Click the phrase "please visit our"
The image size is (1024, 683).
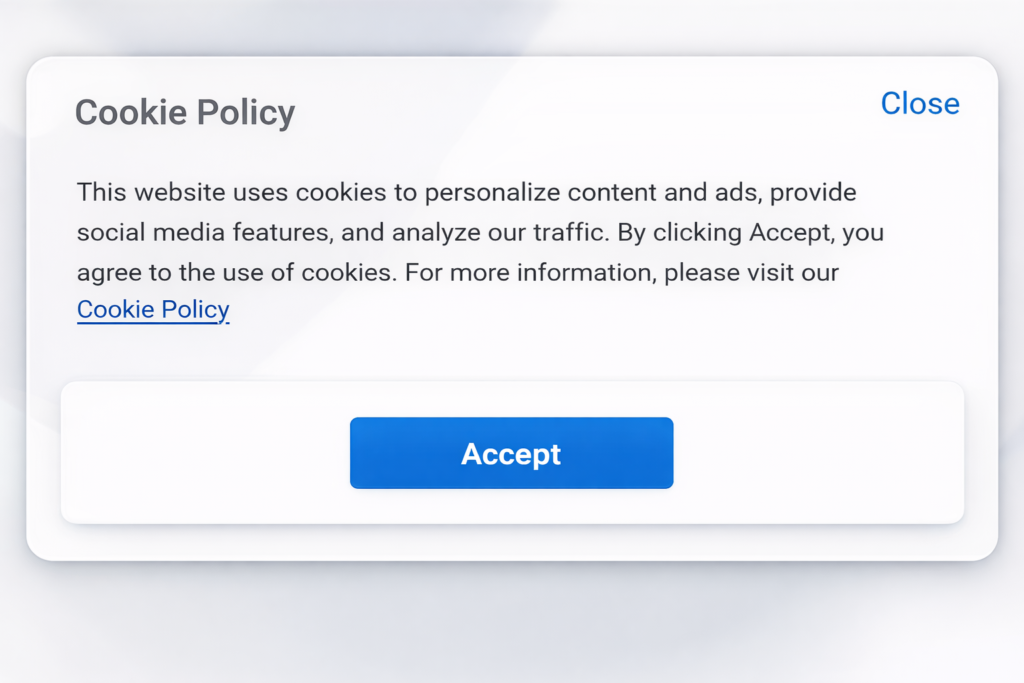751,272
